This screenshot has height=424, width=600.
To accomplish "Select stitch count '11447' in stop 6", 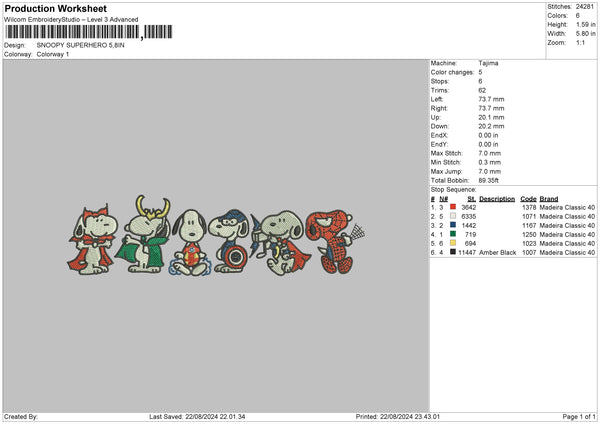I will click(467, 253).
